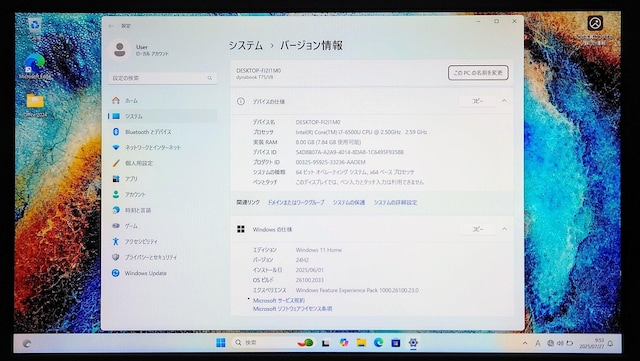Open Microsoft Store from the taskbar
640x361 pixels.
pos(396,343)
